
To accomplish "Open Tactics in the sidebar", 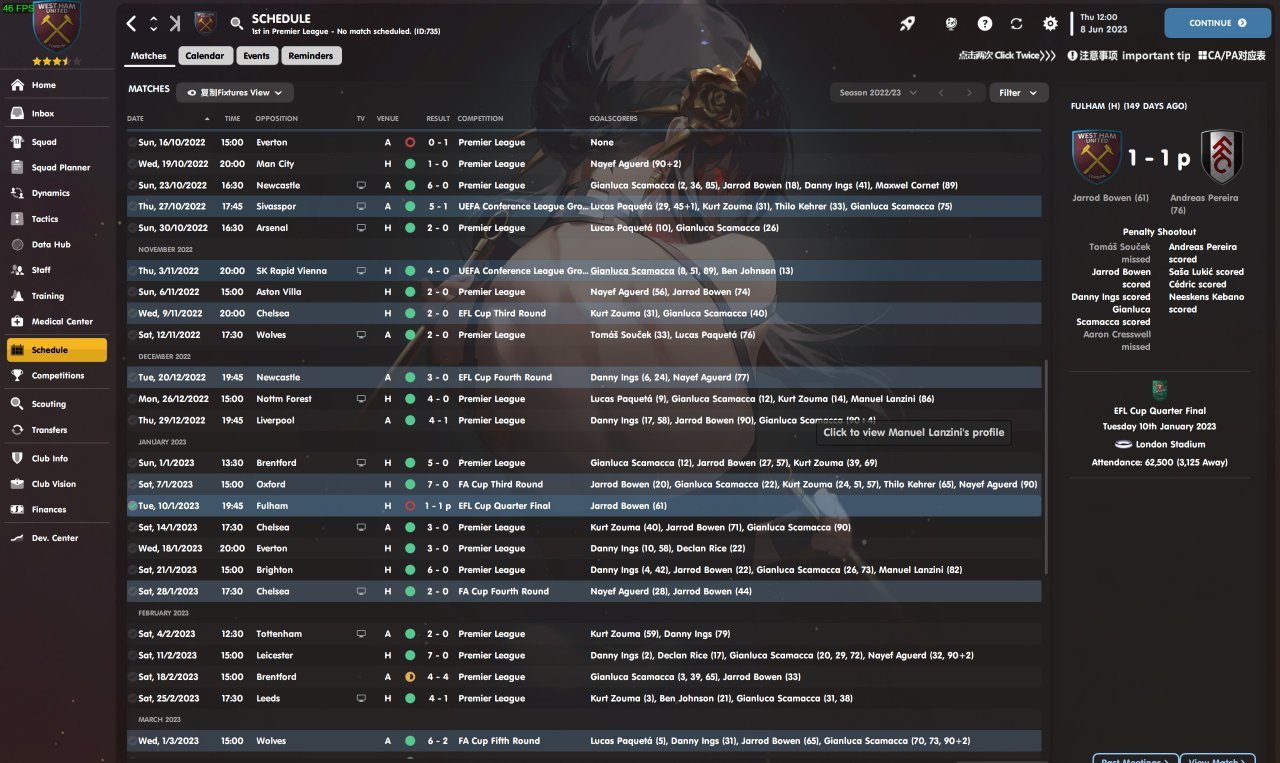I will click(x=55, y=219).
